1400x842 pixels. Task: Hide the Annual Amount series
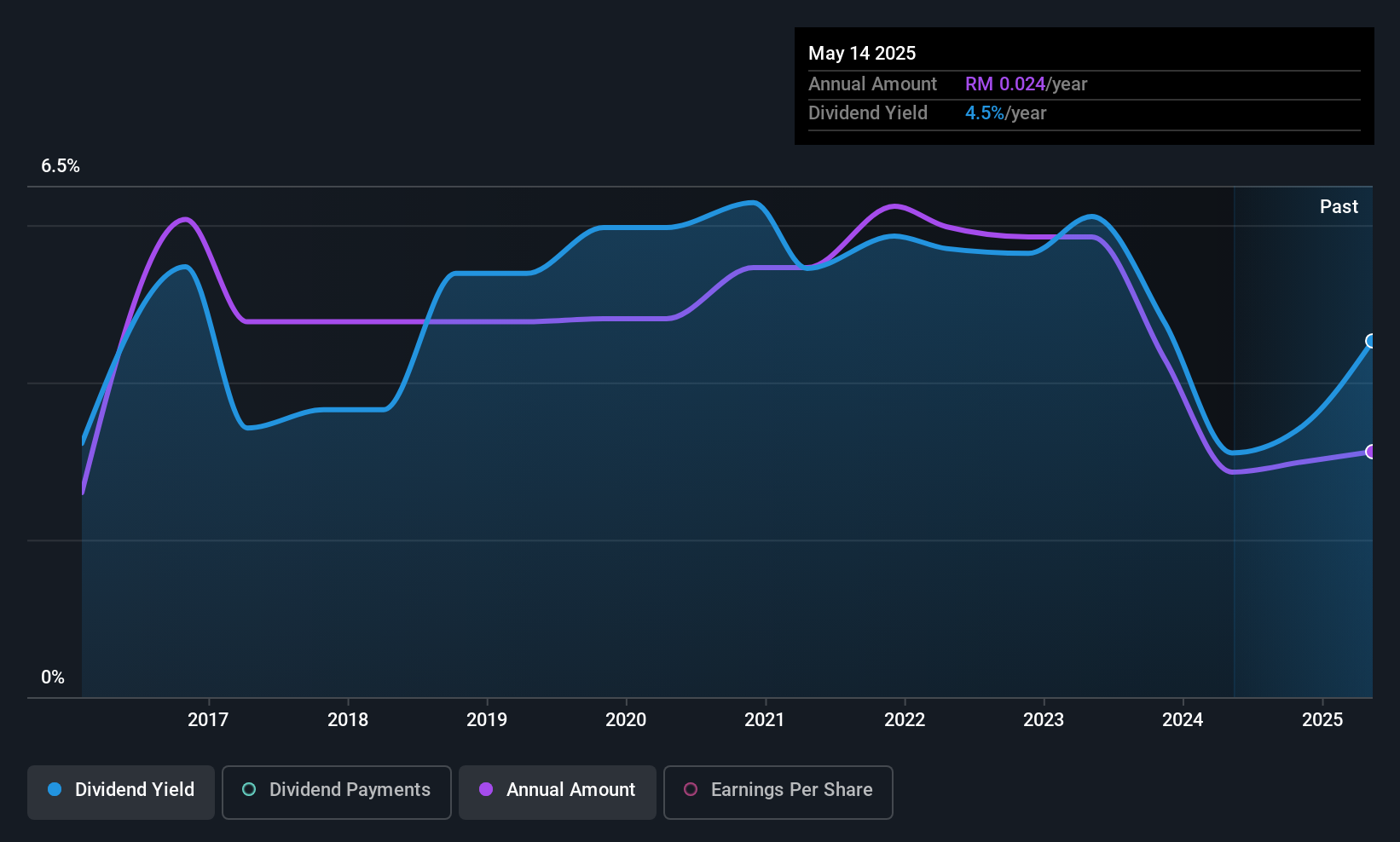coord(558,790)
